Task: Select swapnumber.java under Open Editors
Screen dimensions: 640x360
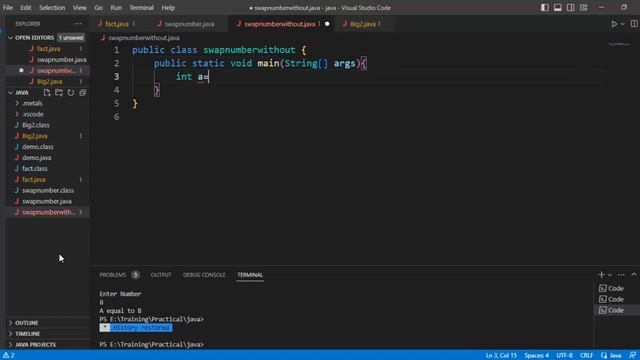Action: [61, 60]
